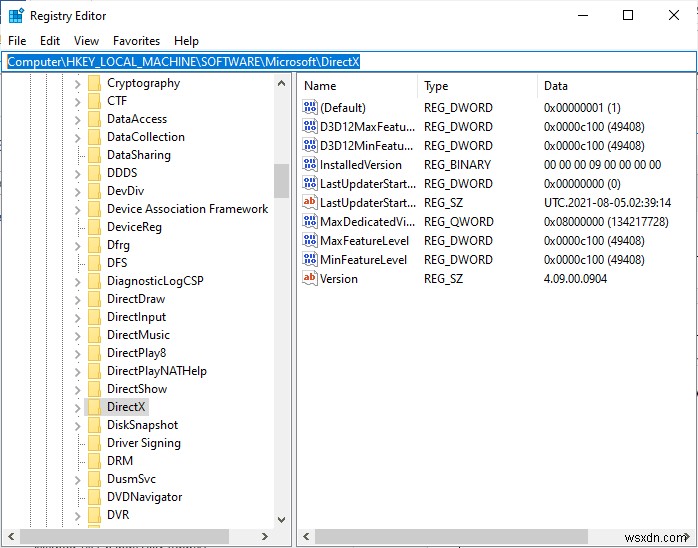Viewport: 698px width, 548px height.
Task: Click the DevDiv folder icon
Action: click(94, 191)
